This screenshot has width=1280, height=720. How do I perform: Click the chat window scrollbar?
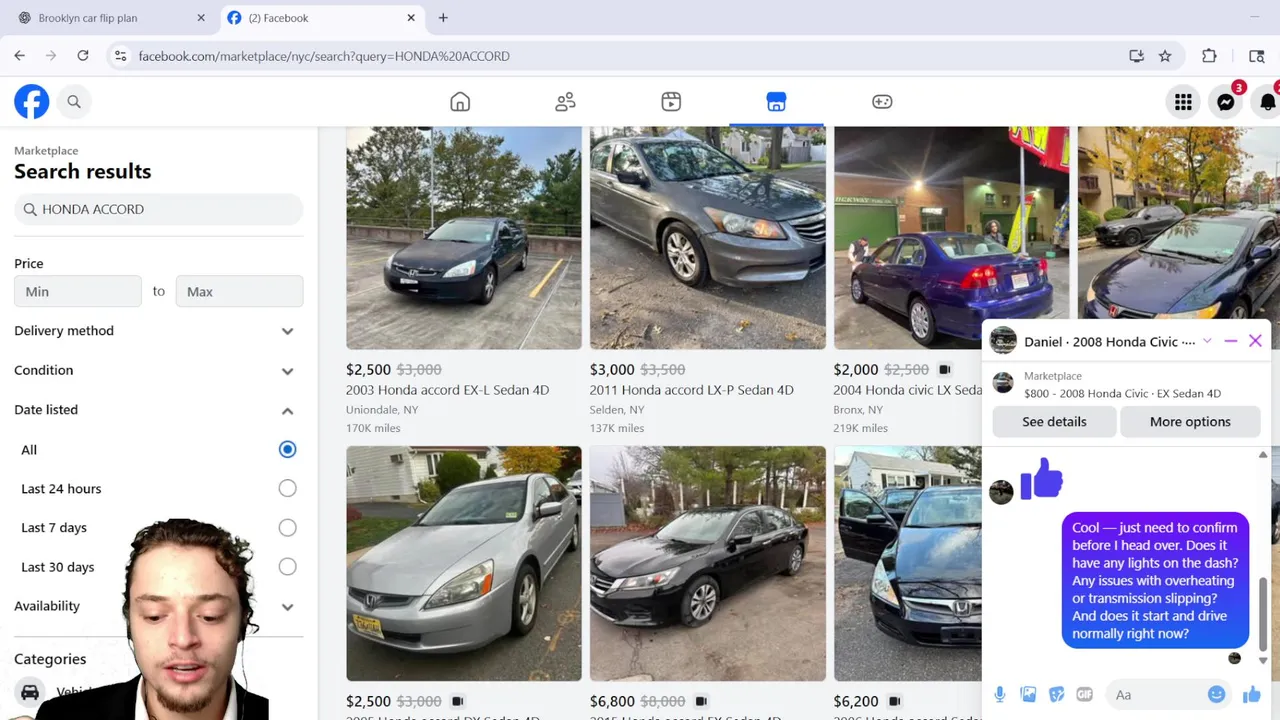pyautogui.click(x=1263, y=612)
